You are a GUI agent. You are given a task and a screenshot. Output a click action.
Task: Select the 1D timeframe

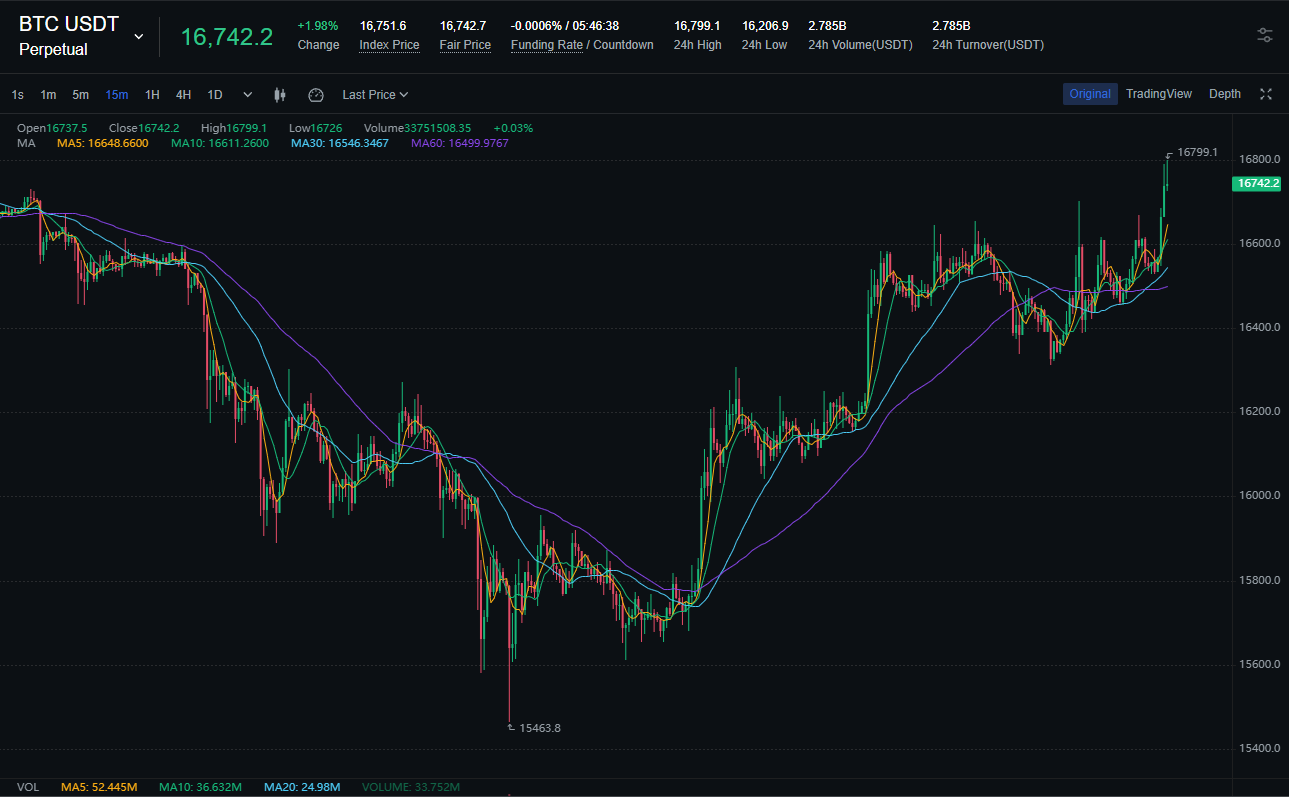(x=214, y=95)
